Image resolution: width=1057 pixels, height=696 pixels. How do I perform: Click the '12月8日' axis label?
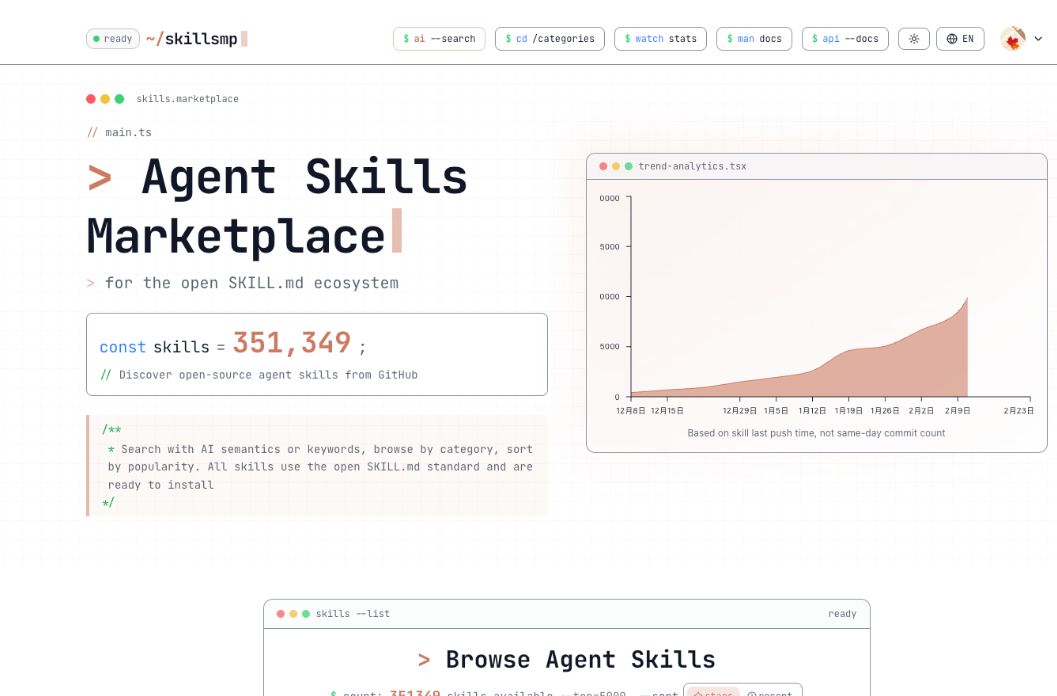(x=630, y=411)
